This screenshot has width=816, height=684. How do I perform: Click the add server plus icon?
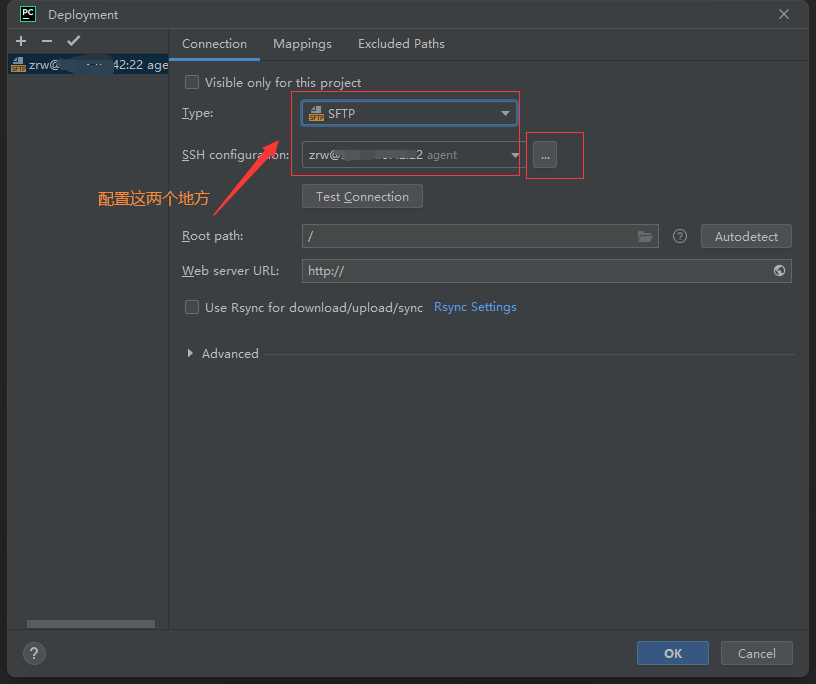[x=21, y=41]
